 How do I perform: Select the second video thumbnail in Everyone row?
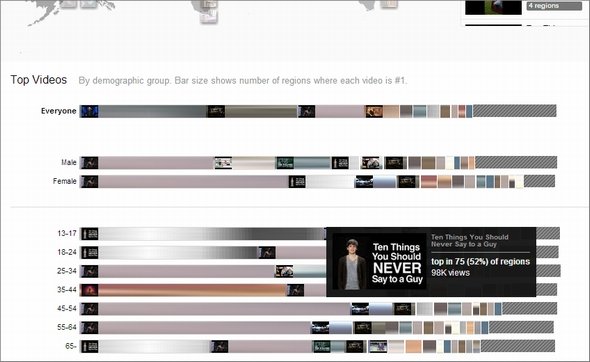click(216, 111)
